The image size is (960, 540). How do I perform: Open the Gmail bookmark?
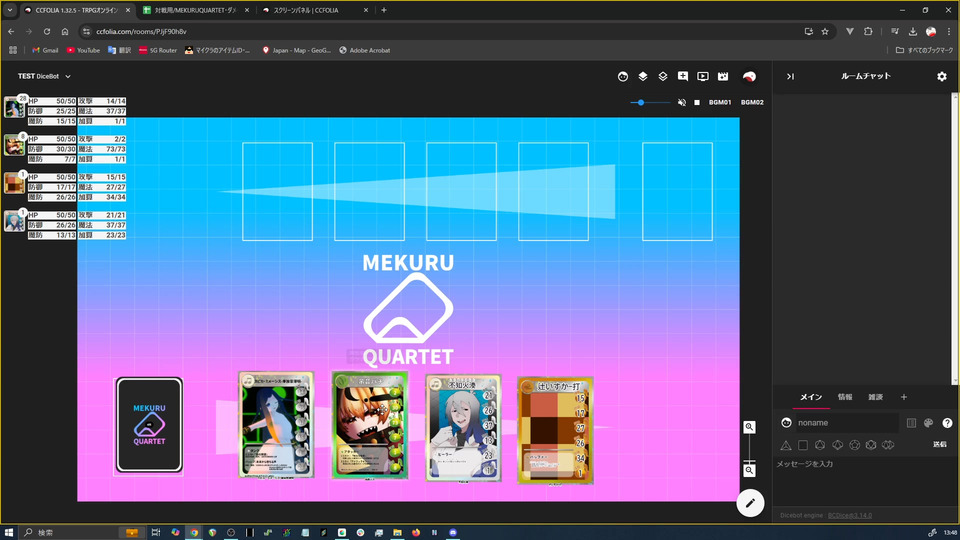pyautogui.click(x=45, y=50)
